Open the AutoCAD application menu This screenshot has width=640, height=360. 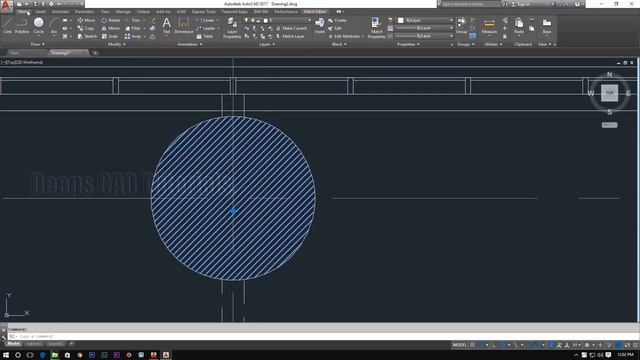[x=6, y=6]
